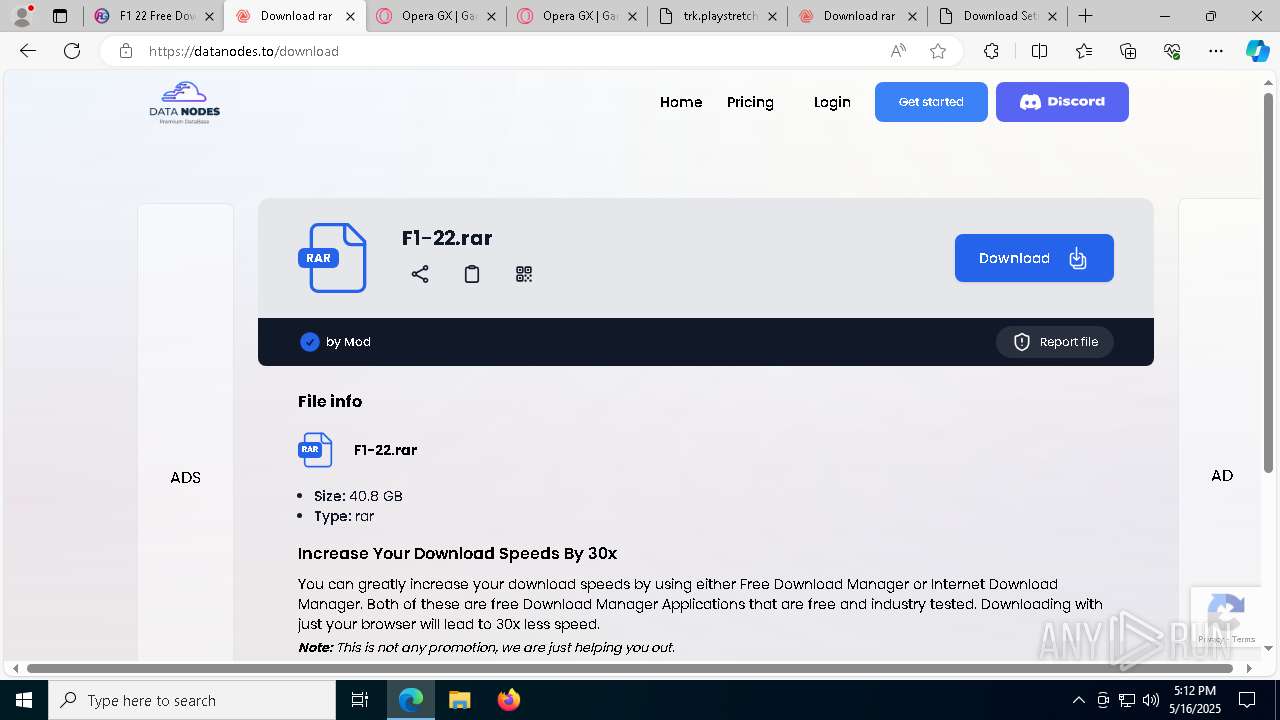Show hidden tray icons chevron
Screen dimensions: 1280x720
click(1078, 700)
